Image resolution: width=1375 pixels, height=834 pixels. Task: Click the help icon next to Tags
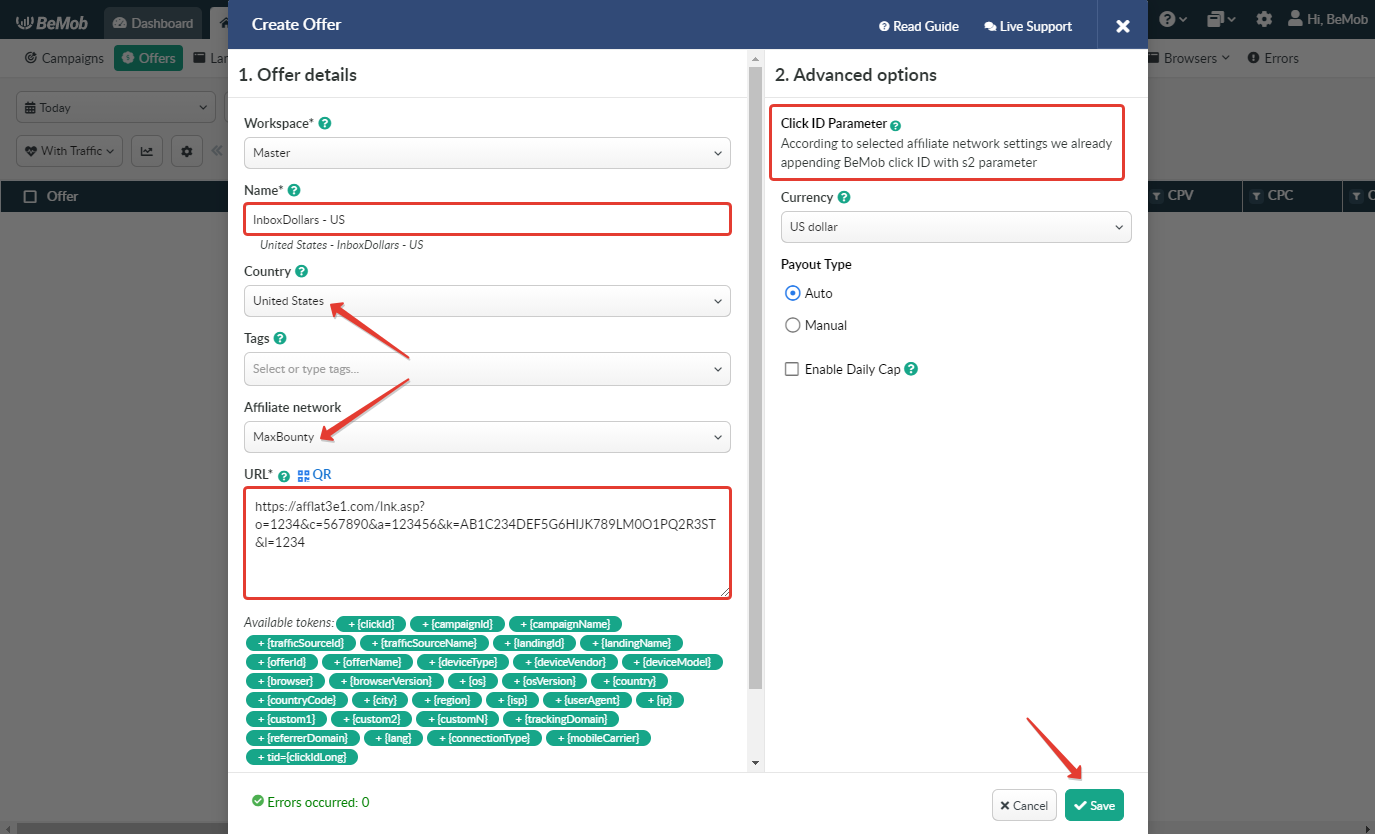tap(280, 338)
